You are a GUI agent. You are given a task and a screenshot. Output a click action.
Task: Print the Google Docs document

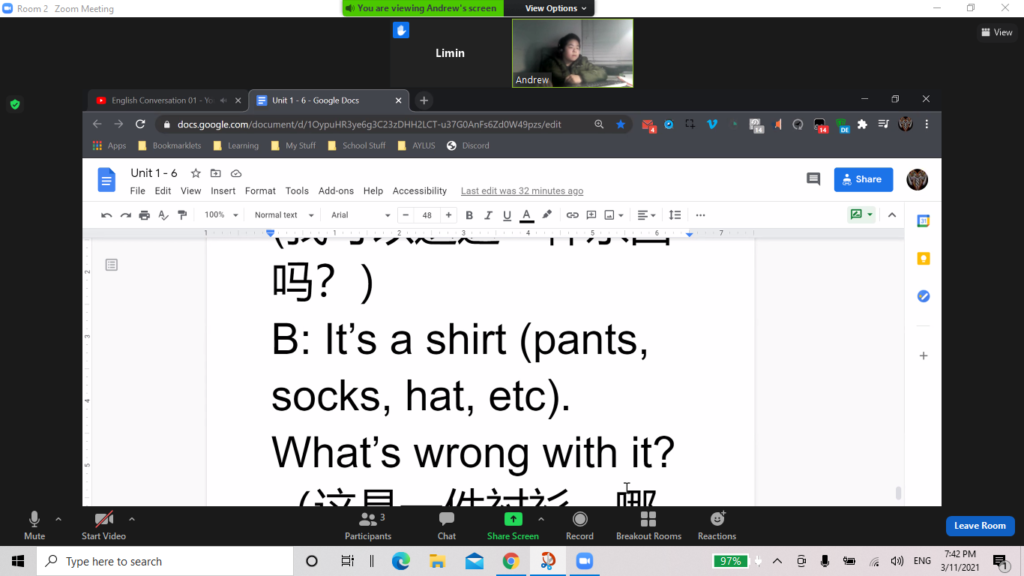tap(144, 215)
